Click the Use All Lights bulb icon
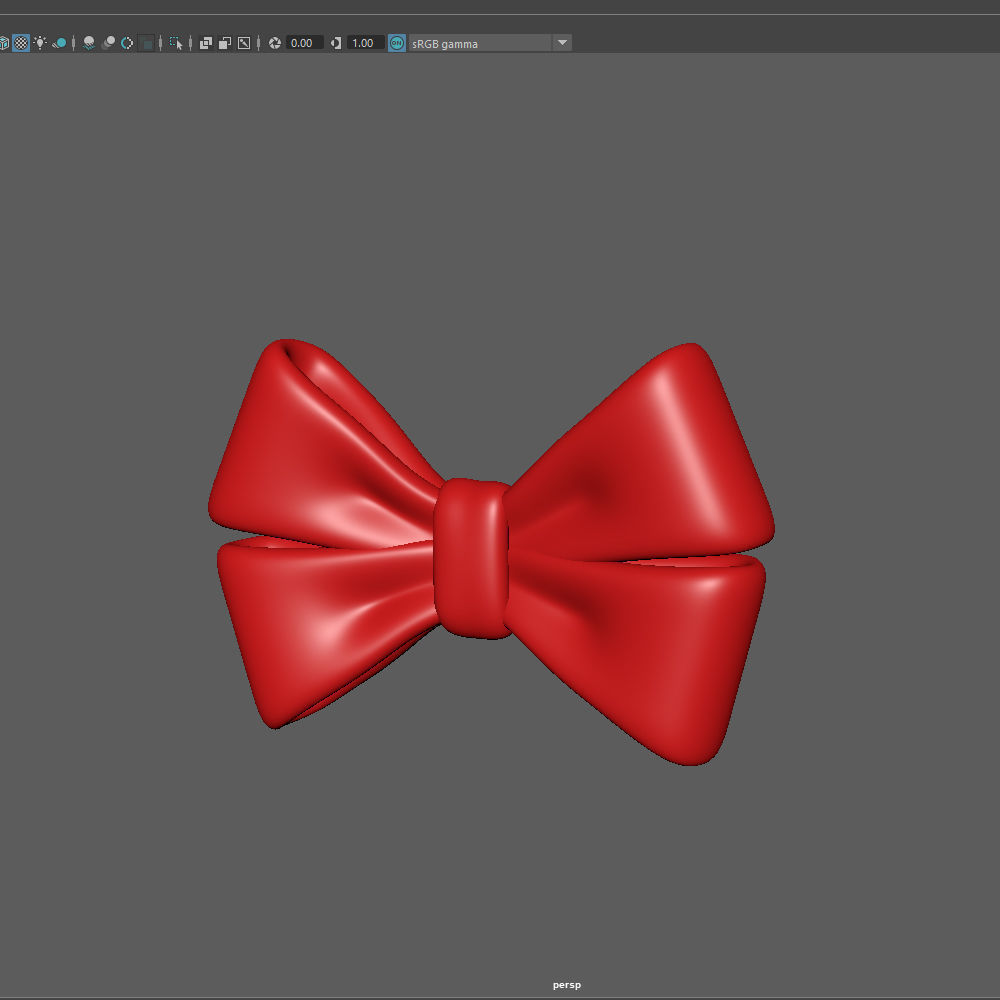 tap(40, 43)
